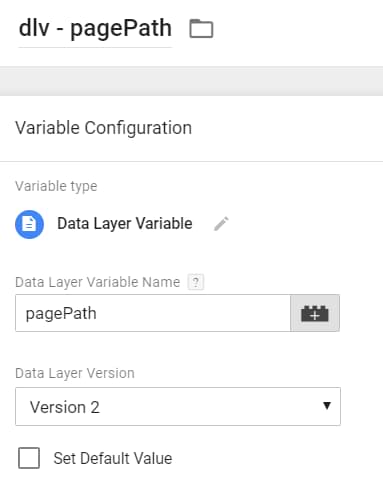Edit variable type with the pencil icon
383x489 pixels.
point(221,224)
